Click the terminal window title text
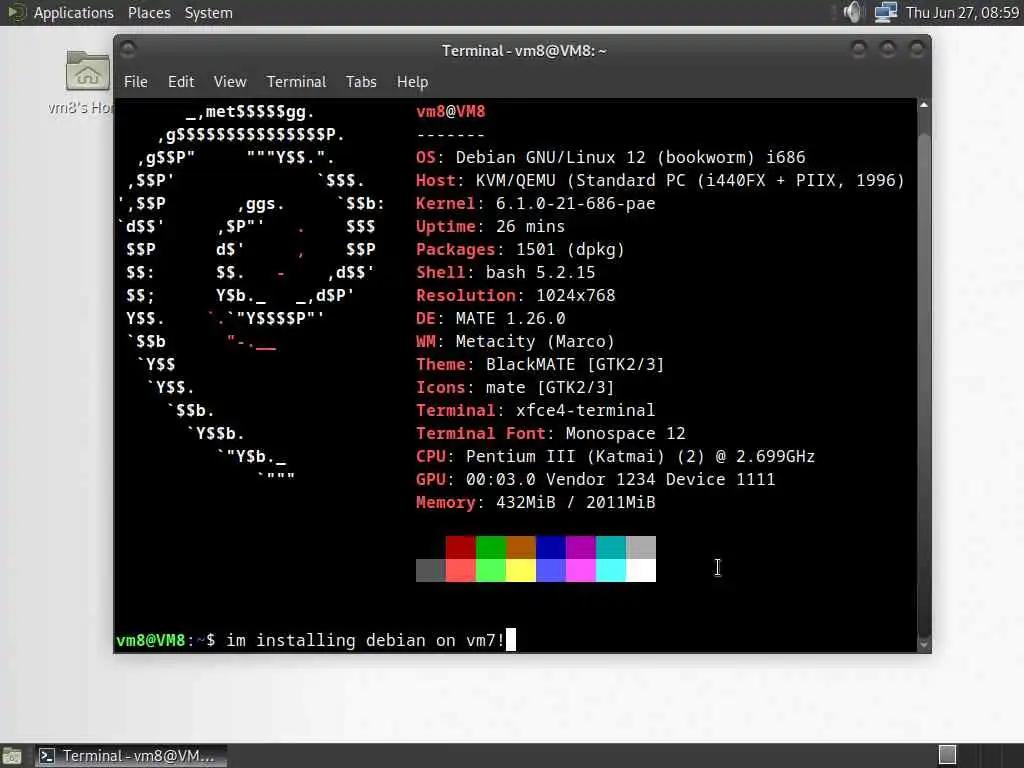 (524, 50)
